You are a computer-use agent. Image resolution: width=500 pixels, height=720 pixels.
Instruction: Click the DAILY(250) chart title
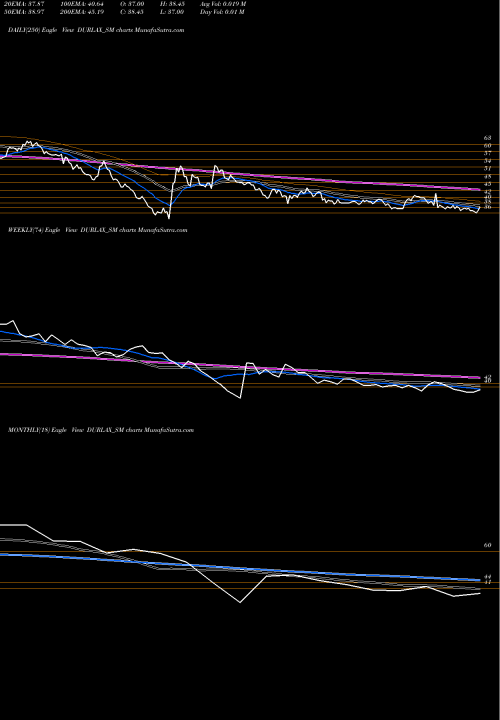[x=96, y=30]
